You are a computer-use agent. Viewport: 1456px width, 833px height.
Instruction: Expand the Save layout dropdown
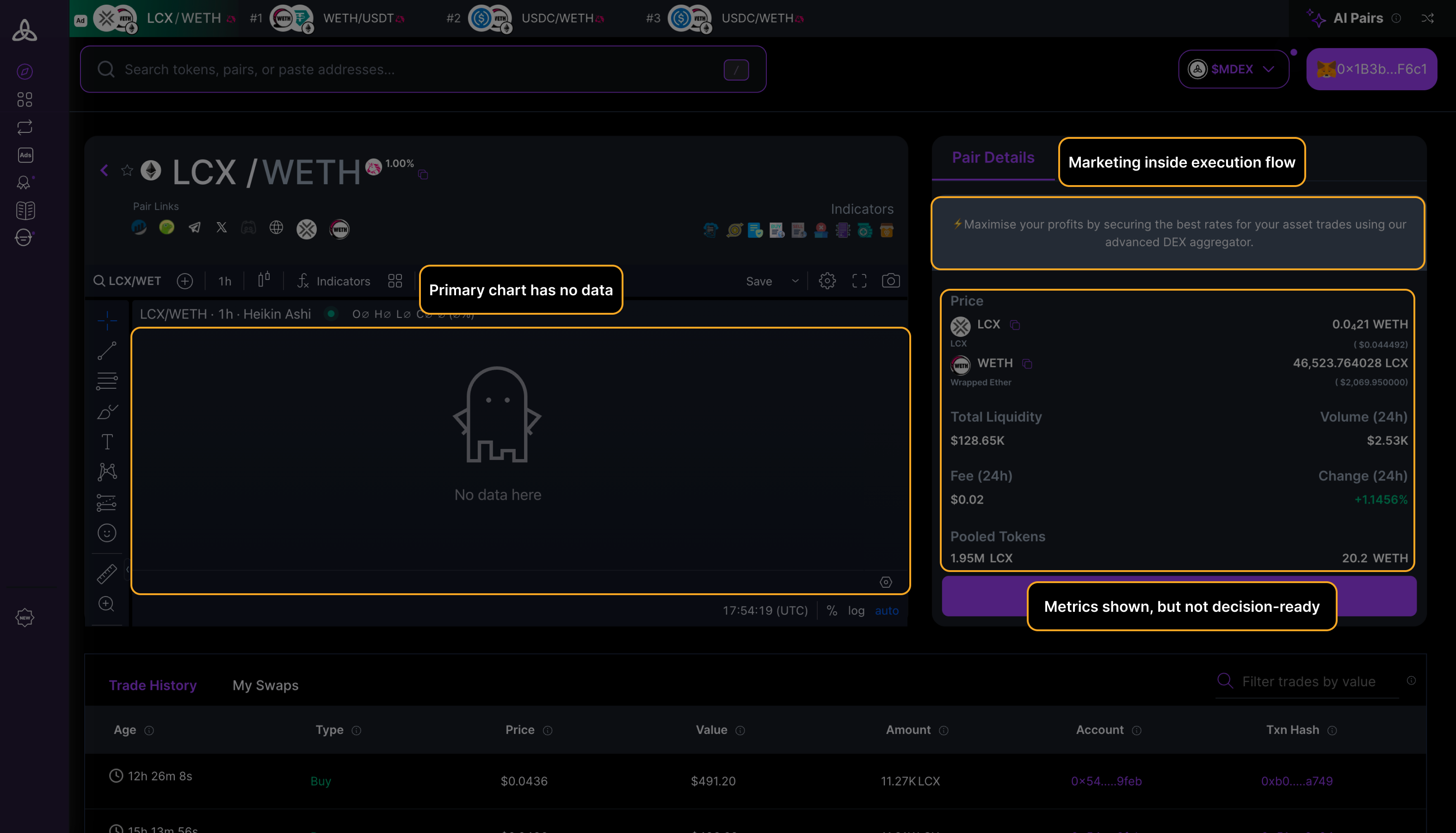[x=795, y=281]
